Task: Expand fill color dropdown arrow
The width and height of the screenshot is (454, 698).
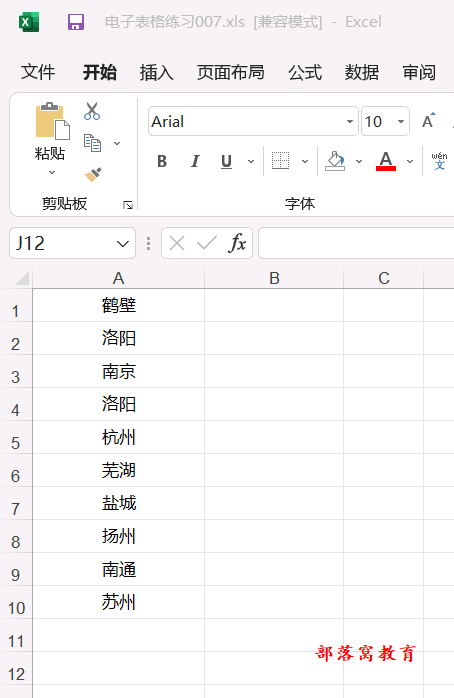Action: (359, 161)
